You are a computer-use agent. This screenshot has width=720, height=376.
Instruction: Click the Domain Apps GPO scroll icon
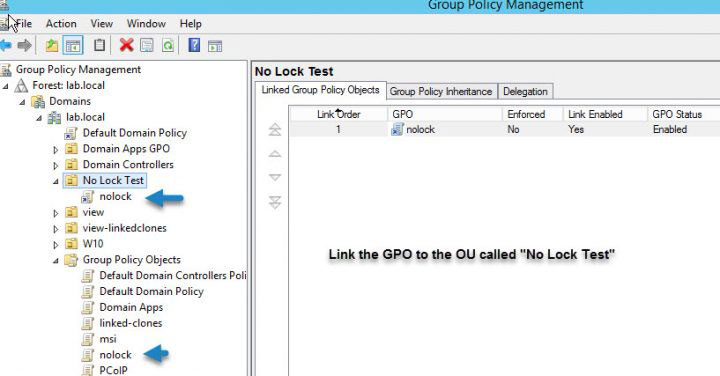tap(87, 308)
